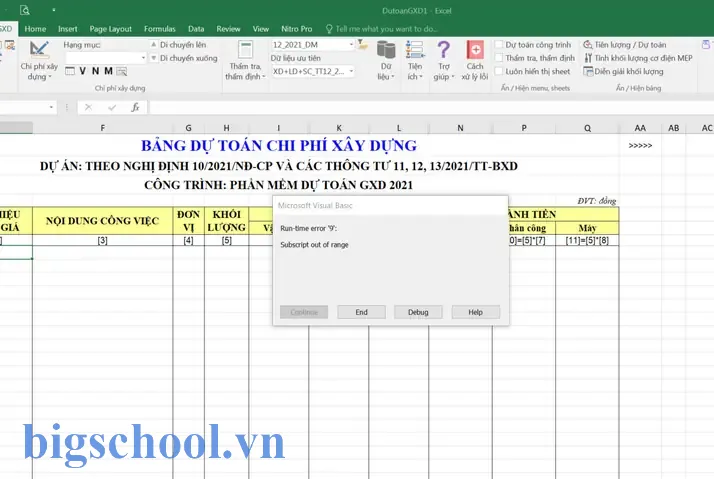This screenshot has height=479, width=714.
Task: Select column F header
Action: click(102, 128)
